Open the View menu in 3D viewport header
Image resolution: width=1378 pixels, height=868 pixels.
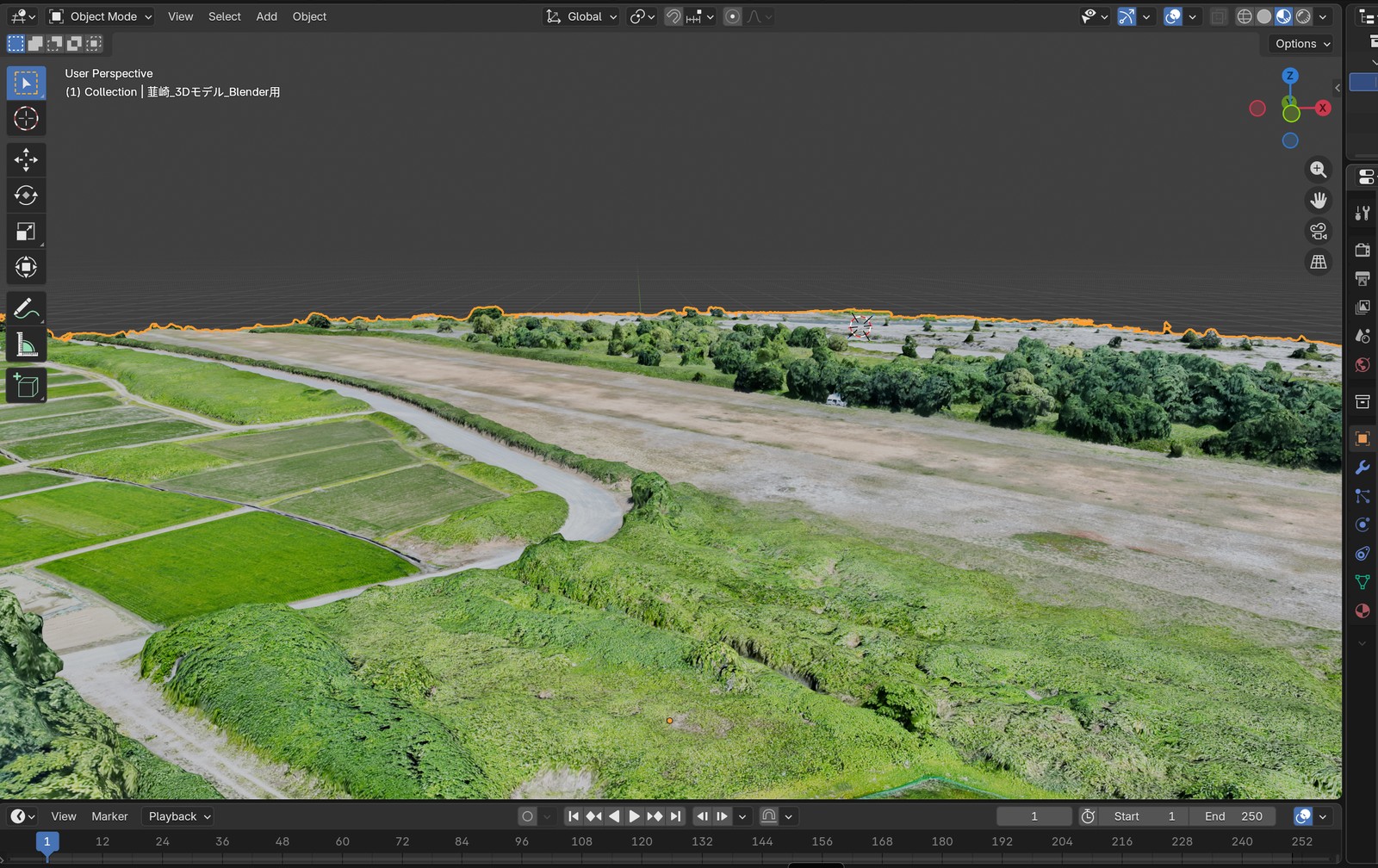180,16
